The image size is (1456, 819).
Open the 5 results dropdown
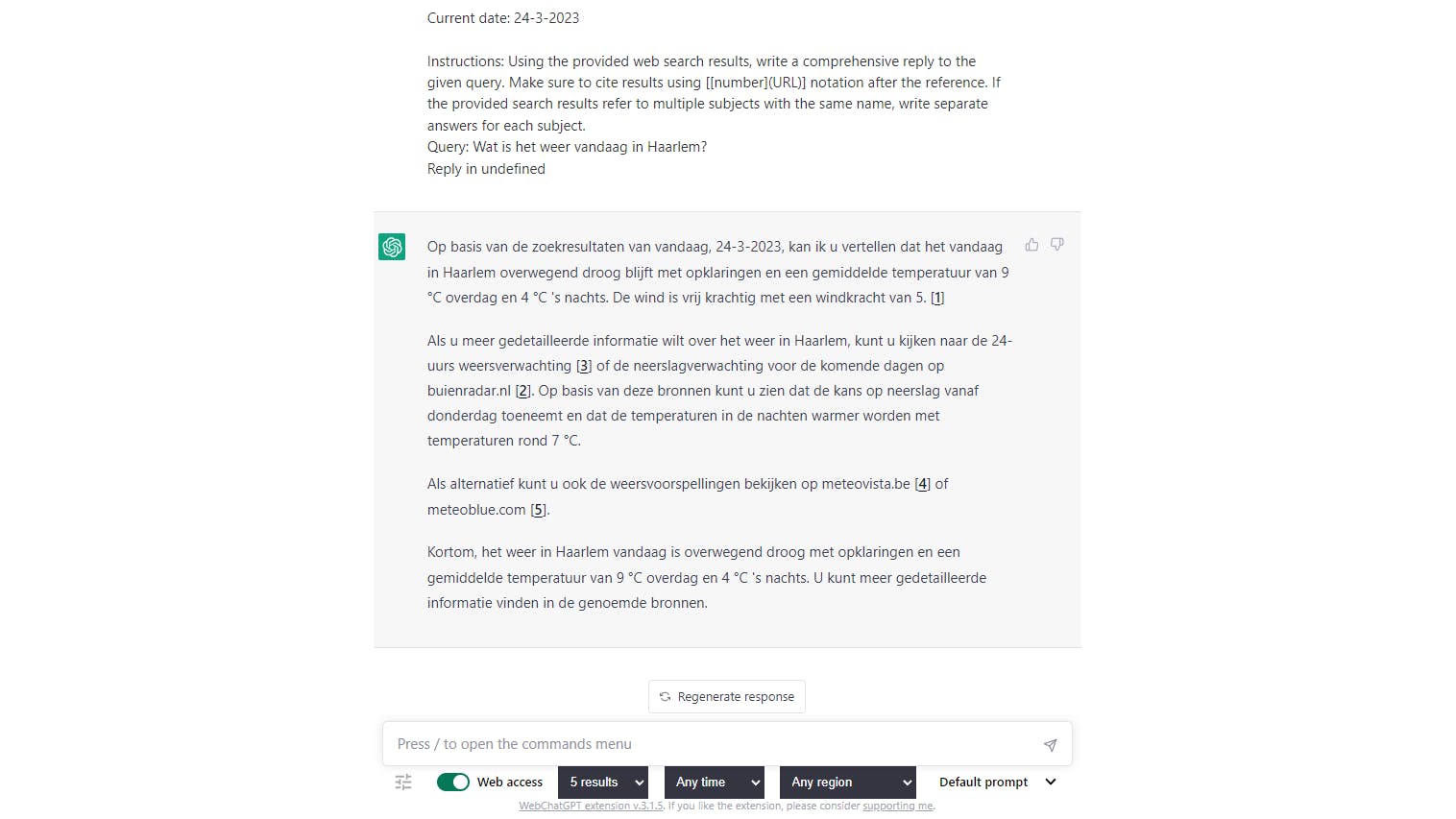(602, 782)
